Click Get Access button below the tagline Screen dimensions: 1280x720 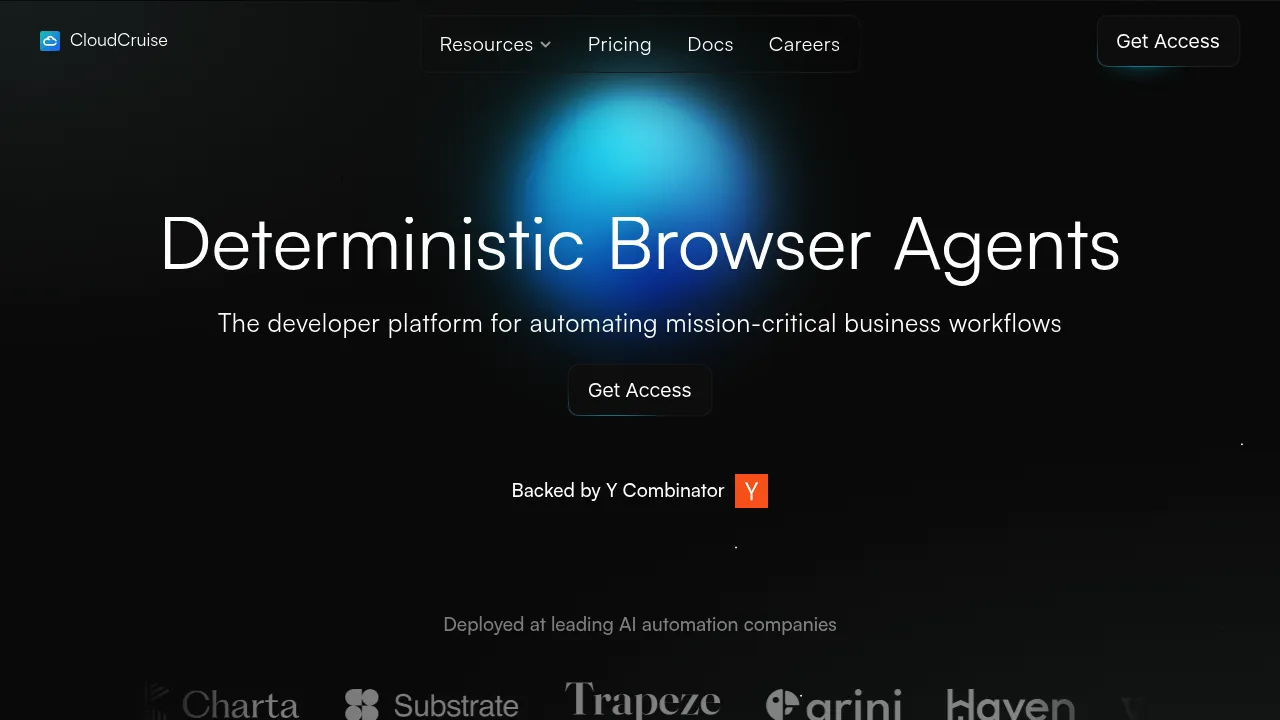(640, 390)
